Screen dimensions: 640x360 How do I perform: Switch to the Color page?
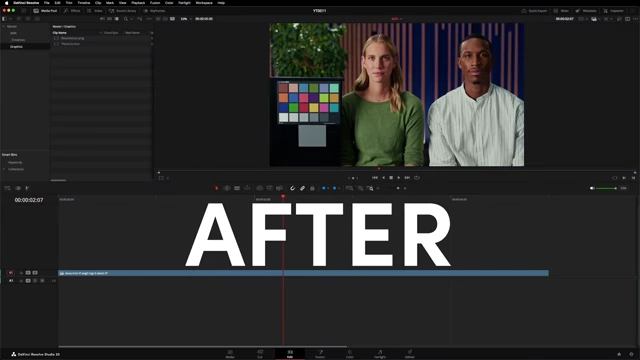coord(350,354)
